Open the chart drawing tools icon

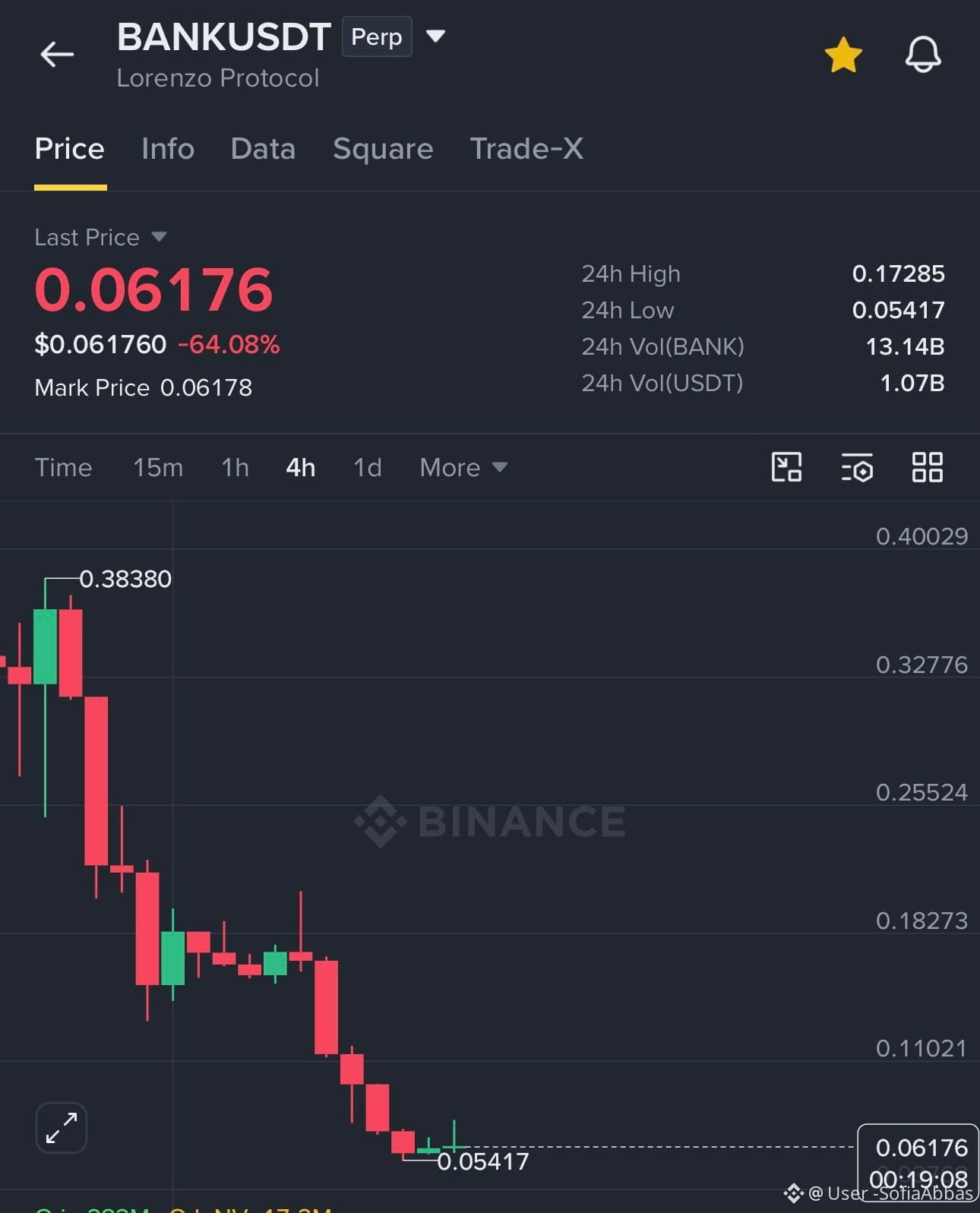click(x=786, y=467)
